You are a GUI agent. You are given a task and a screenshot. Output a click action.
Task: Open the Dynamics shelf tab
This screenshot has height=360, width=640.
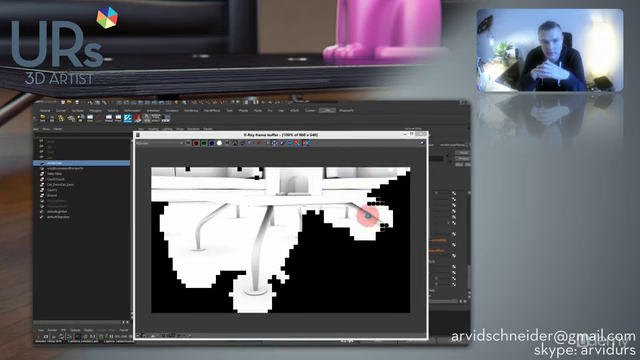click(172, 111)
